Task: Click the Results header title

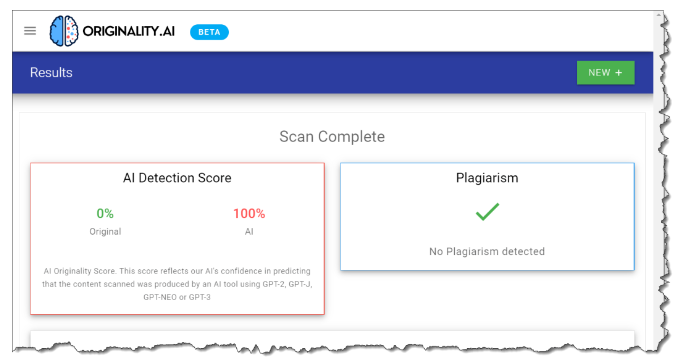Action: (x=51, y=73)
